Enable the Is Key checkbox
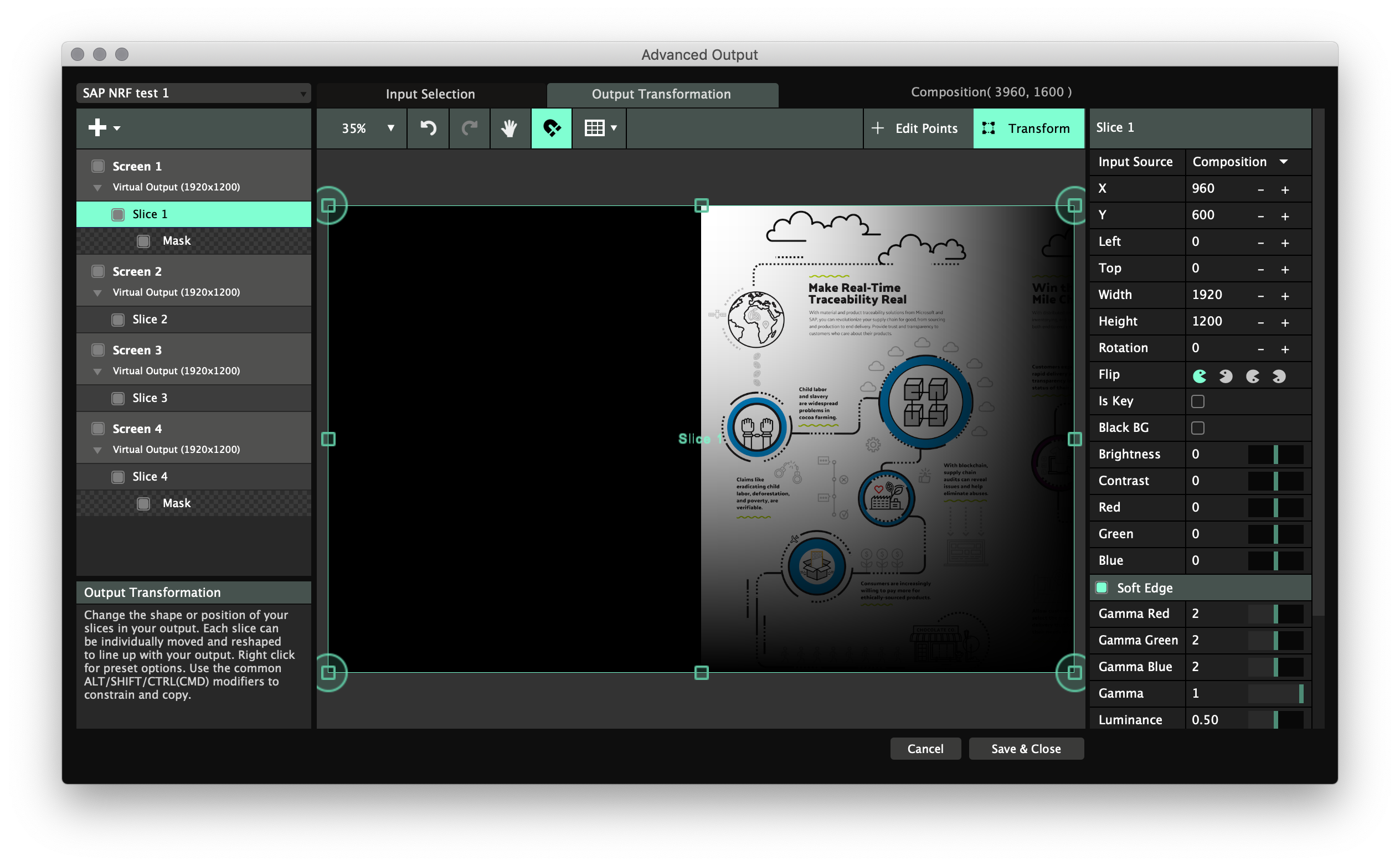Viewport: 1400px width, 866px height. coord(1197,401)
